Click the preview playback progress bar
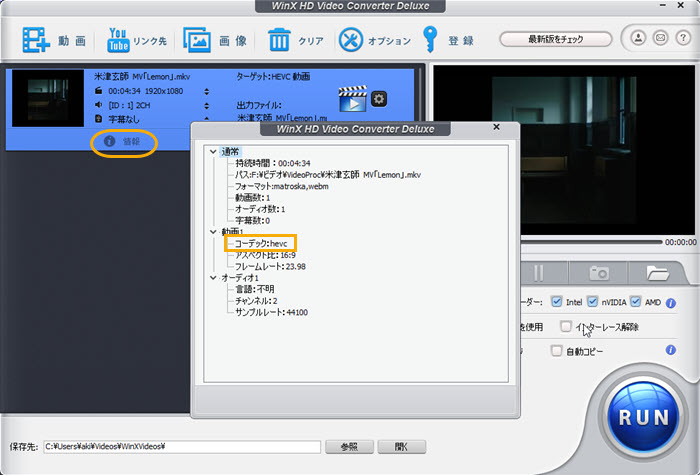Viewport: 700px width, 475px height. pyautogui.click(x=591, y=242)
